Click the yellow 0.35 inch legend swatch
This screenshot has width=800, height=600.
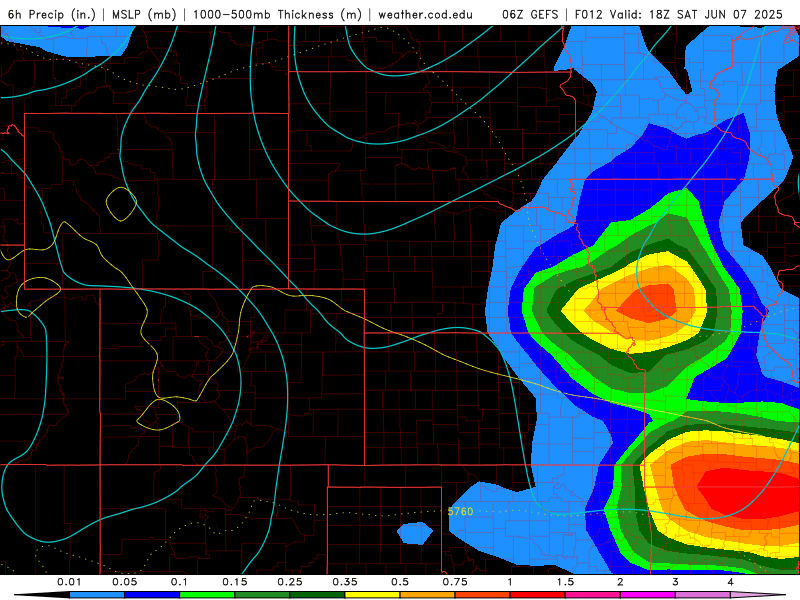click(372, 595)
